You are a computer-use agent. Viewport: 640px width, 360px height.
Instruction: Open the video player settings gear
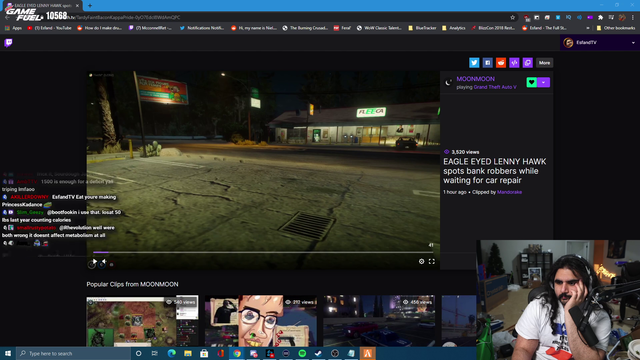[x=422, y=261]
